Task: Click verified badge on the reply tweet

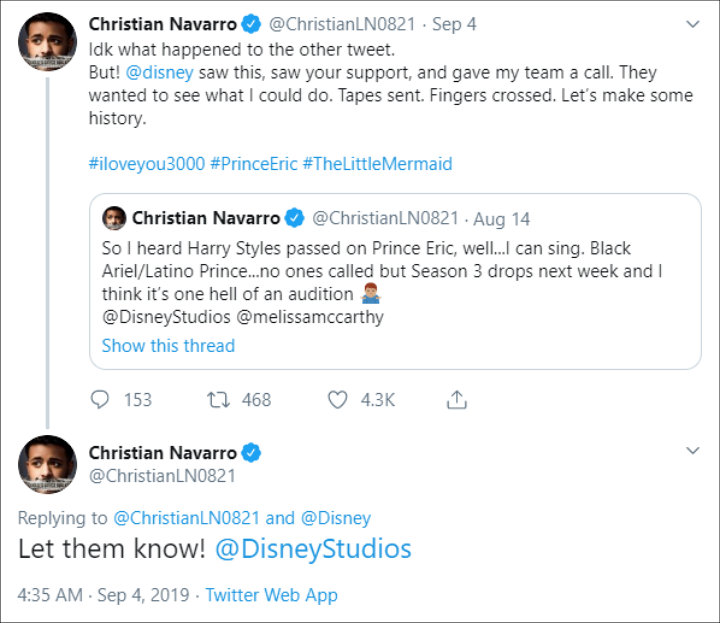Action: pos(251,453)
